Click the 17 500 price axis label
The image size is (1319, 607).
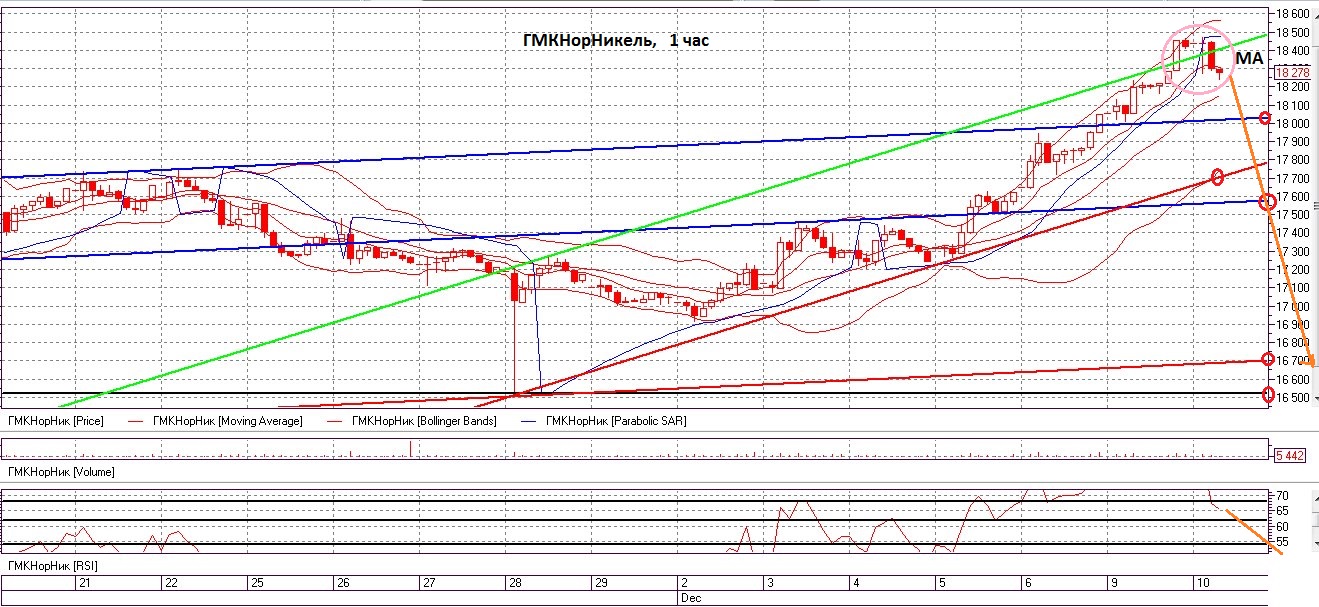[x=1292, y=214]
